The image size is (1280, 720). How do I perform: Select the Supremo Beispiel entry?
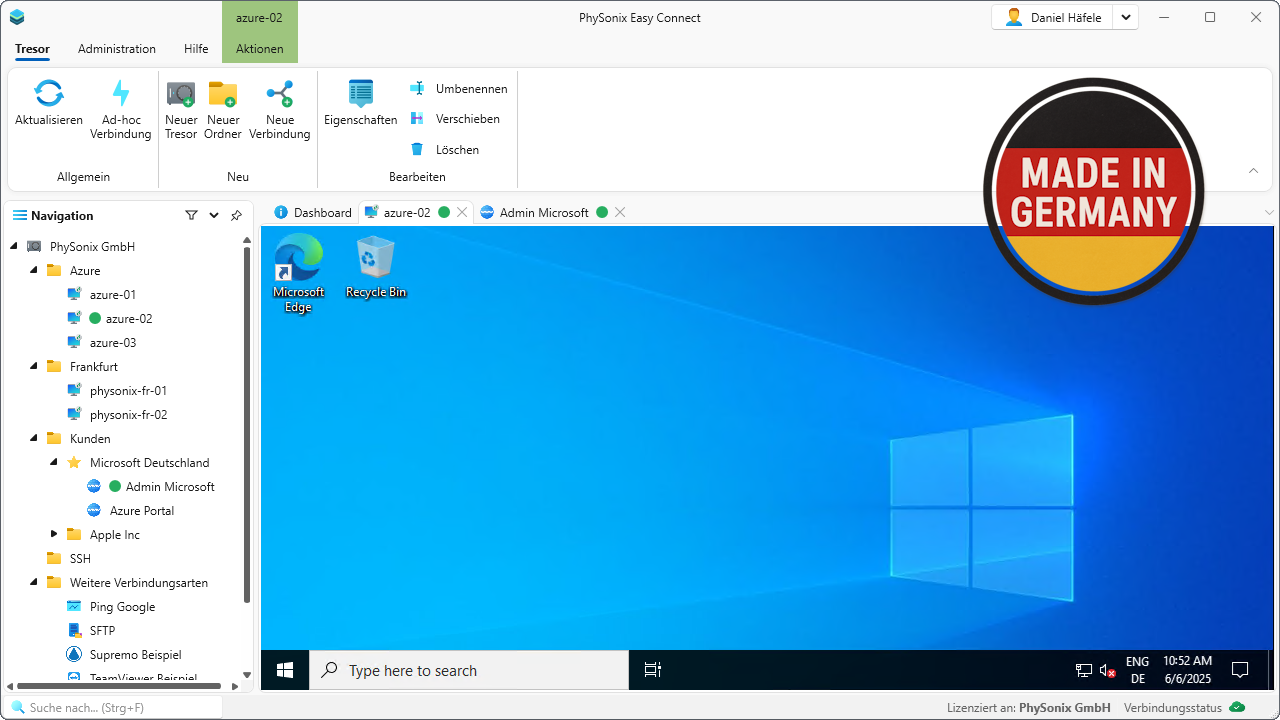pyautogui.click(x=135, y=655)
